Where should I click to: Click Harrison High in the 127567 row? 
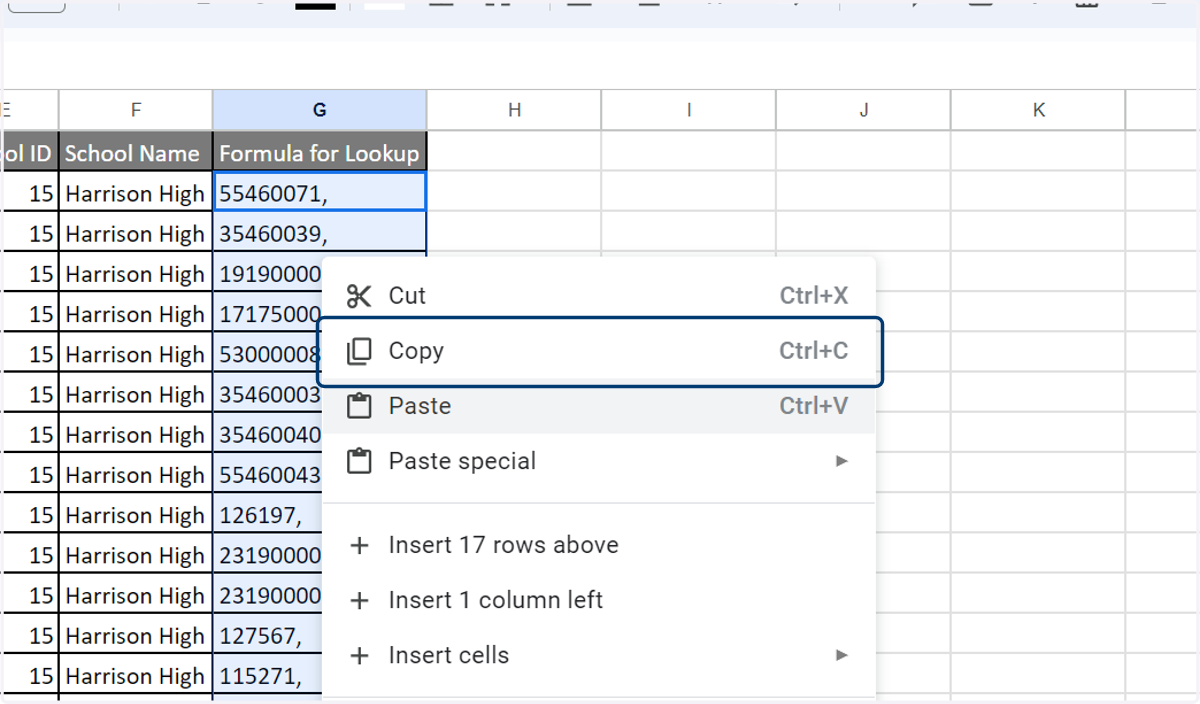tap(136, 636)
